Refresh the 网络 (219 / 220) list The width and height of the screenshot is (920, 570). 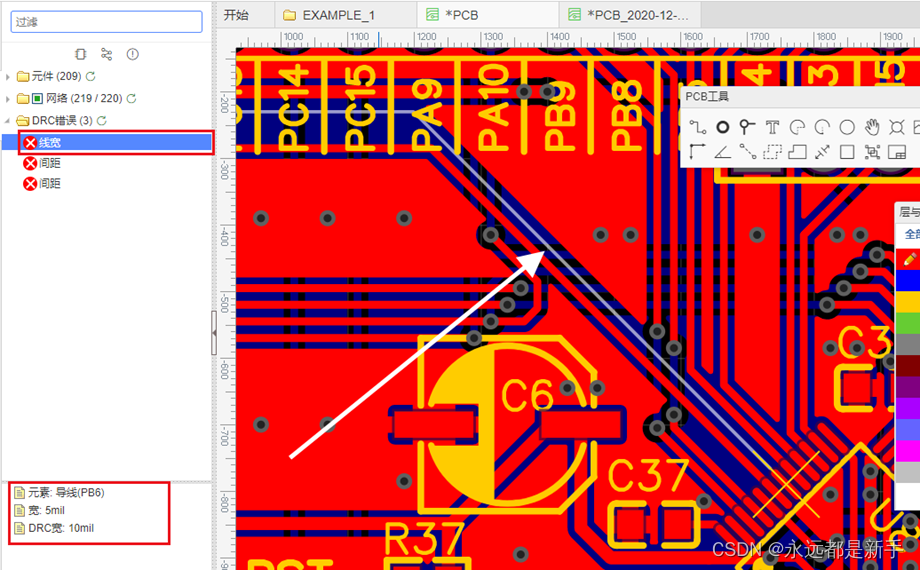(131, 99)
